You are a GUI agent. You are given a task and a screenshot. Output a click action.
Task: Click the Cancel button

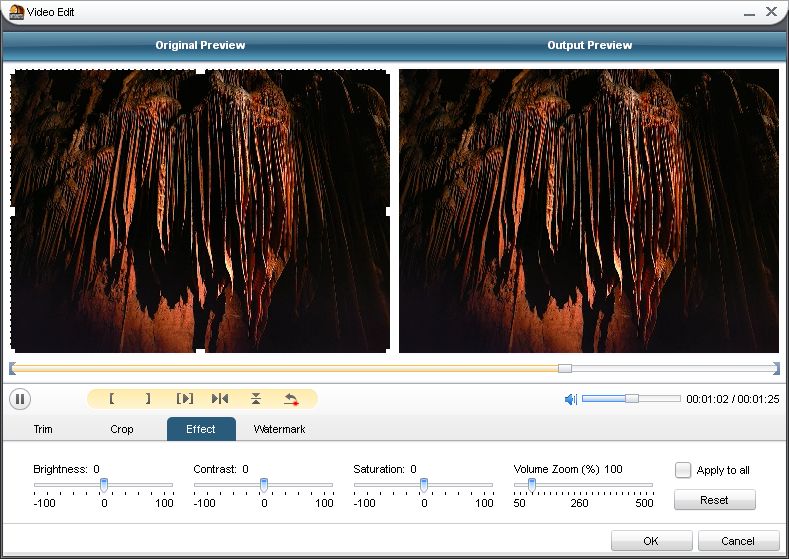738,541
